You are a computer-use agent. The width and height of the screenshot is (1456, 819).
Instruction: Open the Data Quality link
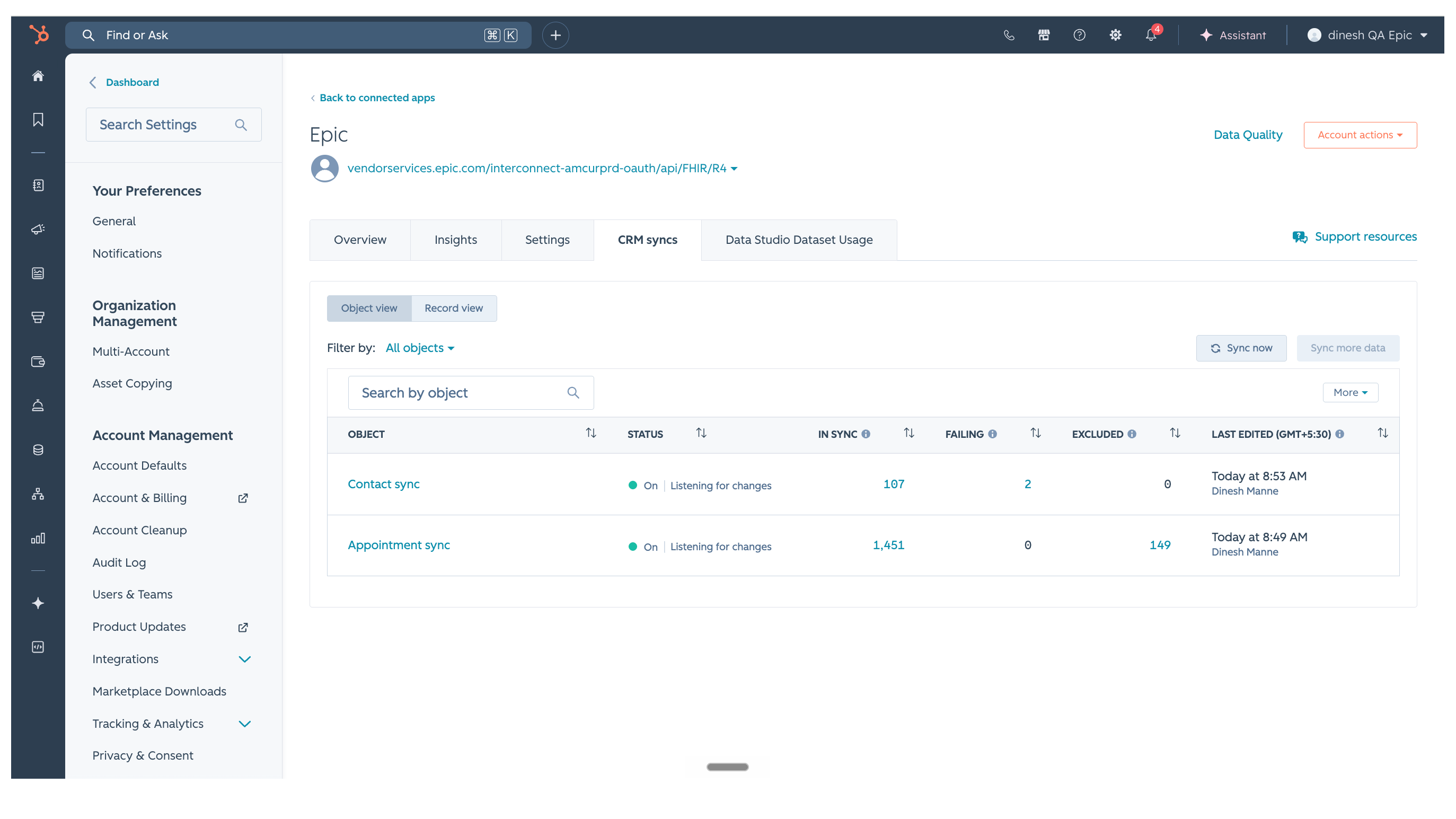(1248, 135)
